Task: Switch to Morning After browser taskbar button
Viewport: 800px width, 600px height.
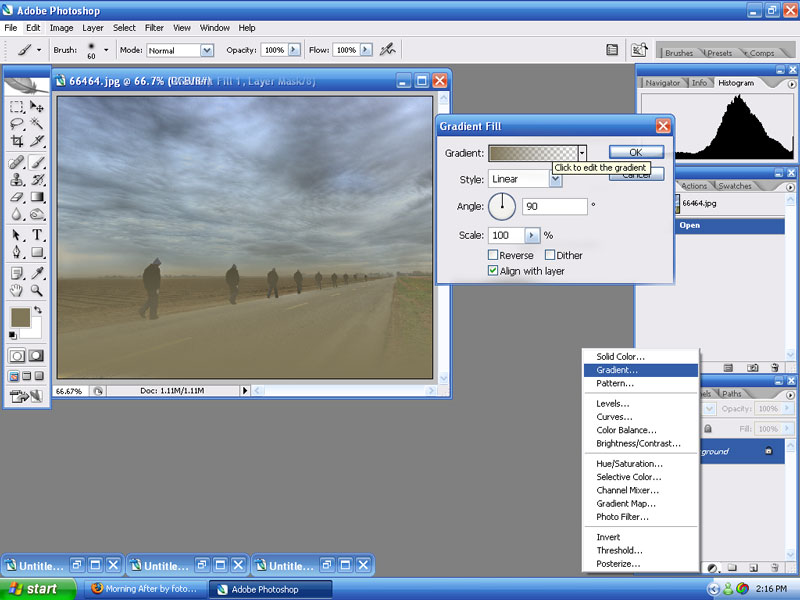Action: point(144,589)
